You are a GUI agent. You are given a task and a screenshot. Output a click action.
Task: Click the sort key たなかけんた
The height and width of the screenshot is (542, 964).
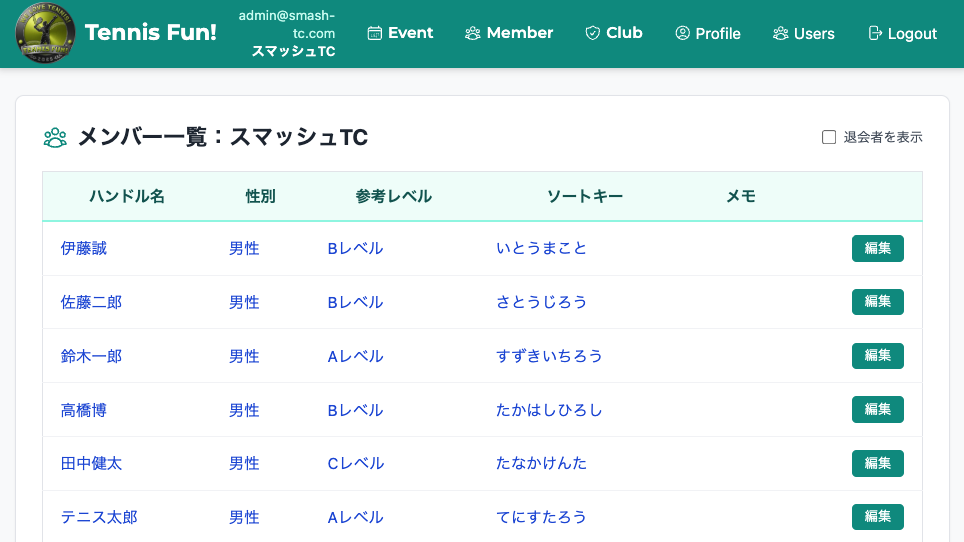[541, 463]
